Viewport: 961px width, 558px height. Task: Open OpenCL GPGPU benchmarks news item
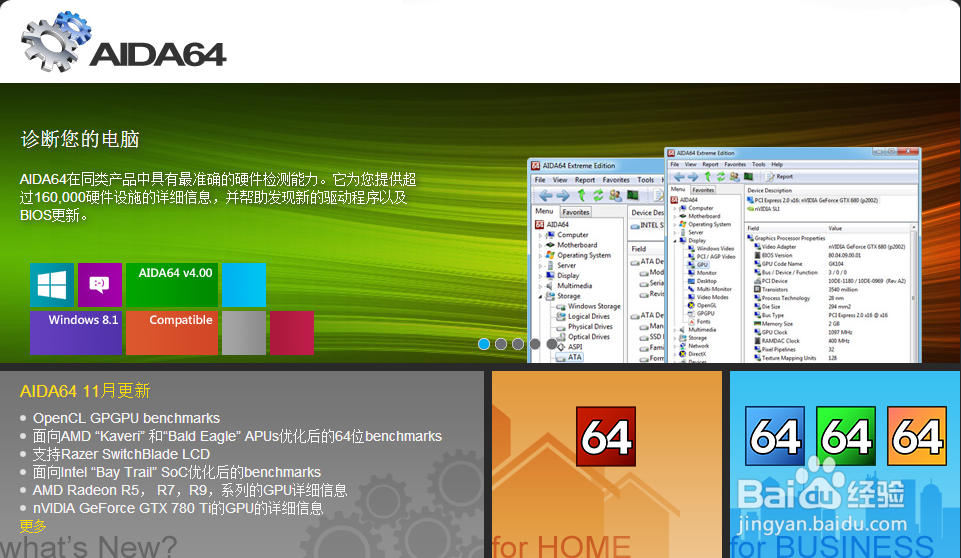coord(126,418)
